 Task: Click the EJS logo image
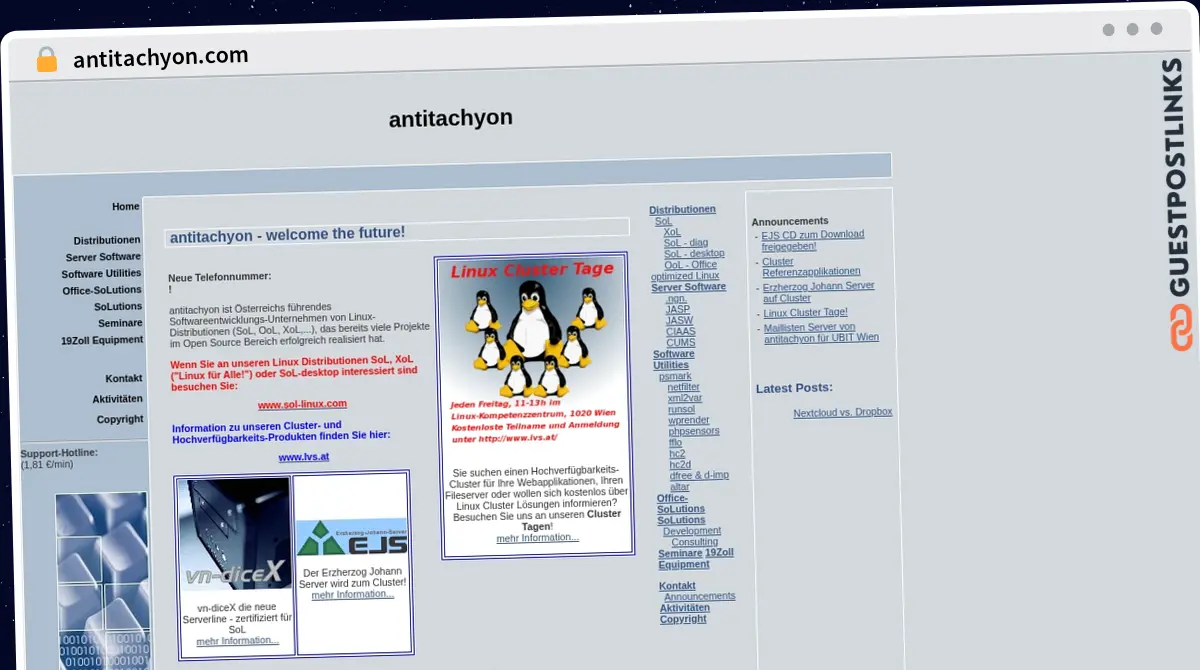tap(352, 537)
